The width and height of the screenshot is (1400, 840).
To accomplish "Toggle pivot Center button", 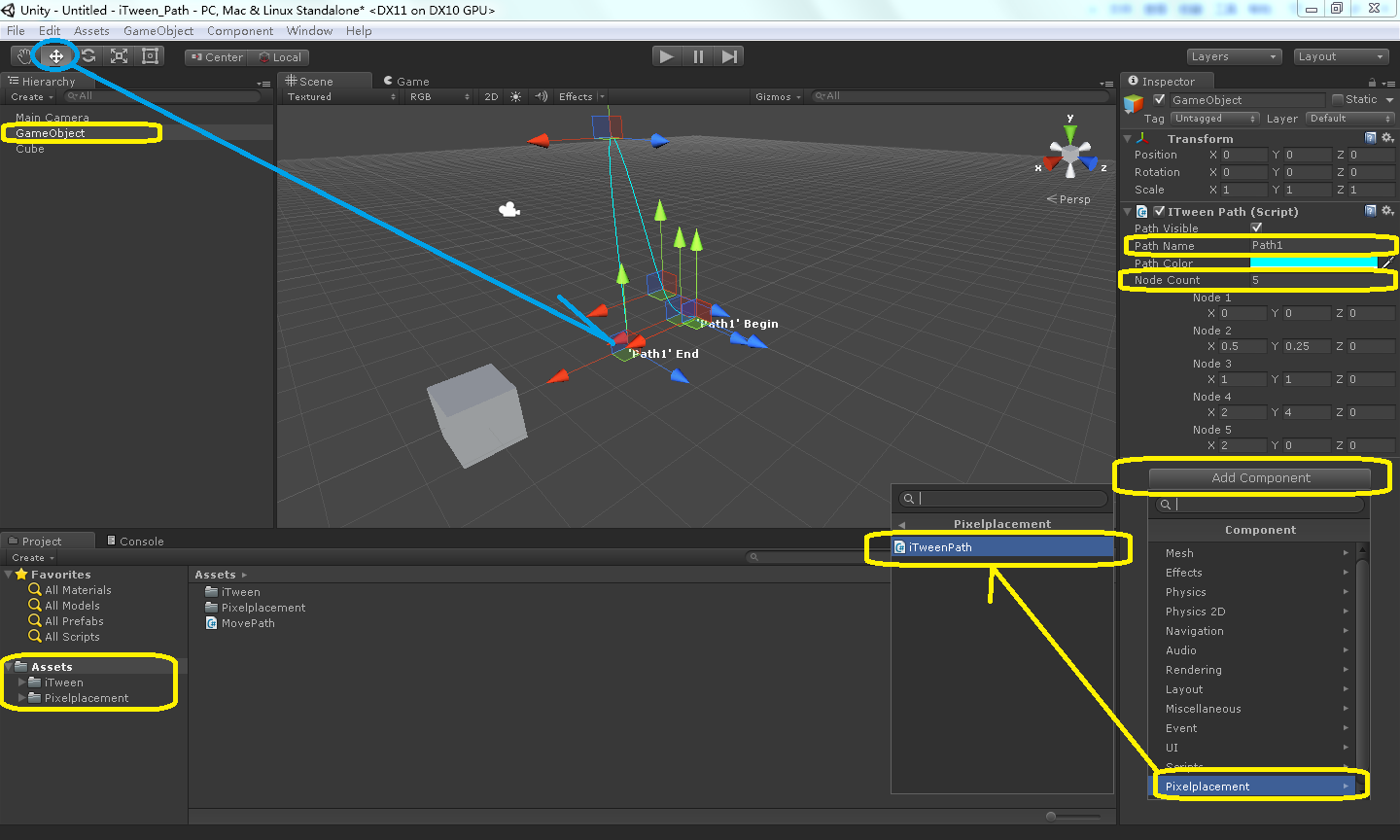I will click(x=217, y=57).
